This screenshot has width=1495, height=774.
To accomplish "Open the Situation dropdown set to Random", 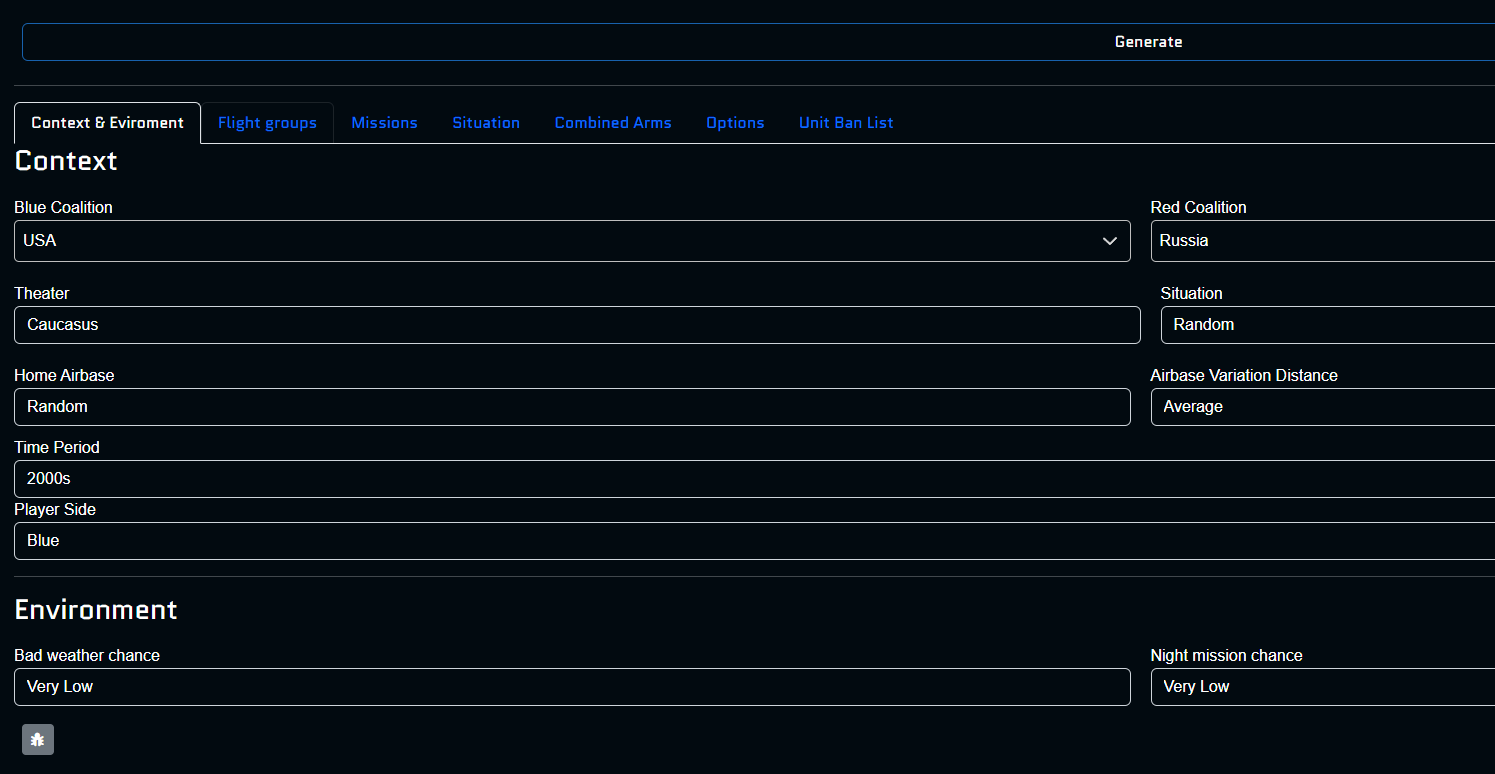I will [x=1328, y=325].
